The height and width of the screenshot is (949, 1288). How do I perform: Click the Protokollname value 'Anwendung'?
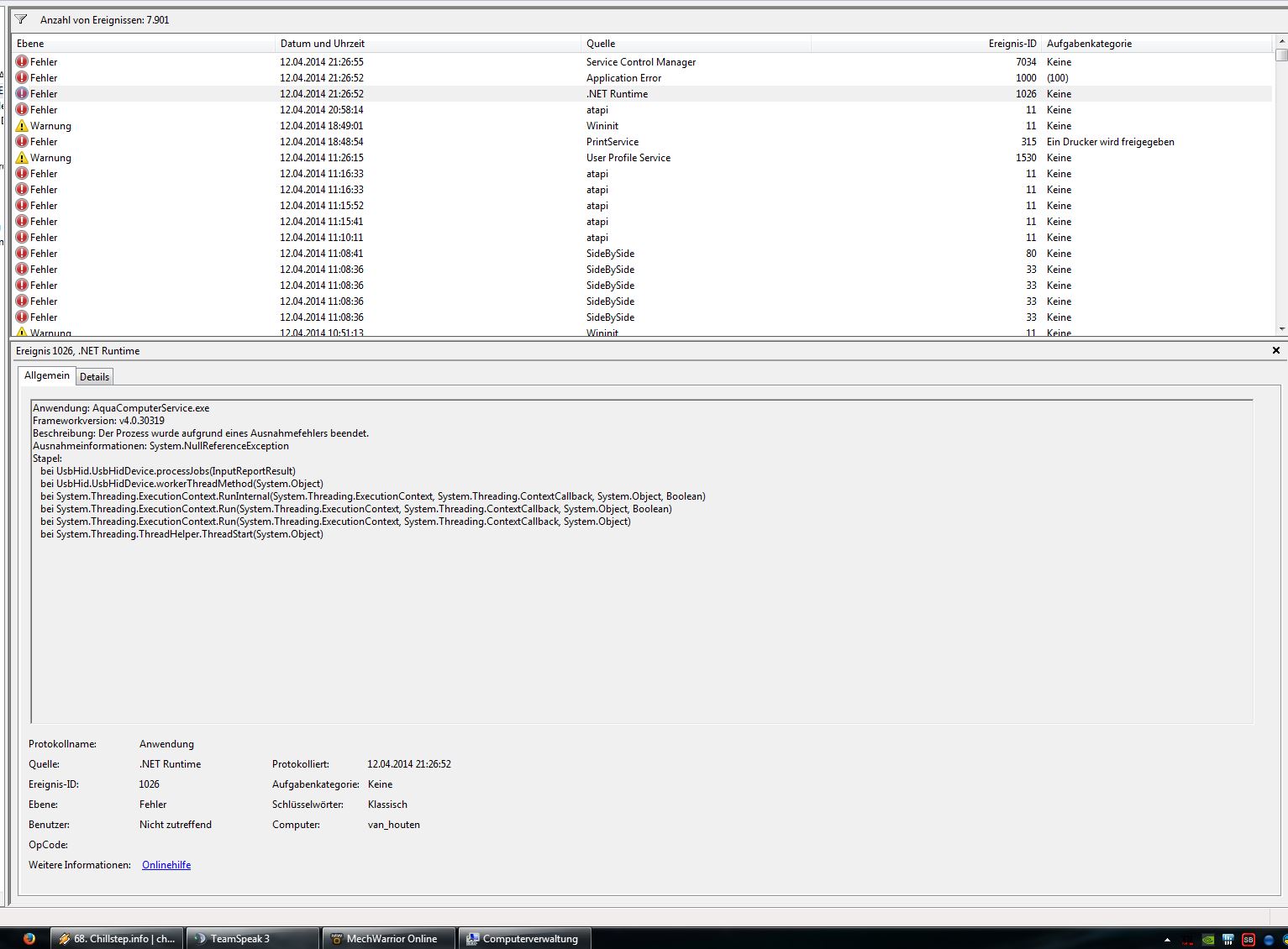pos(166,744)
